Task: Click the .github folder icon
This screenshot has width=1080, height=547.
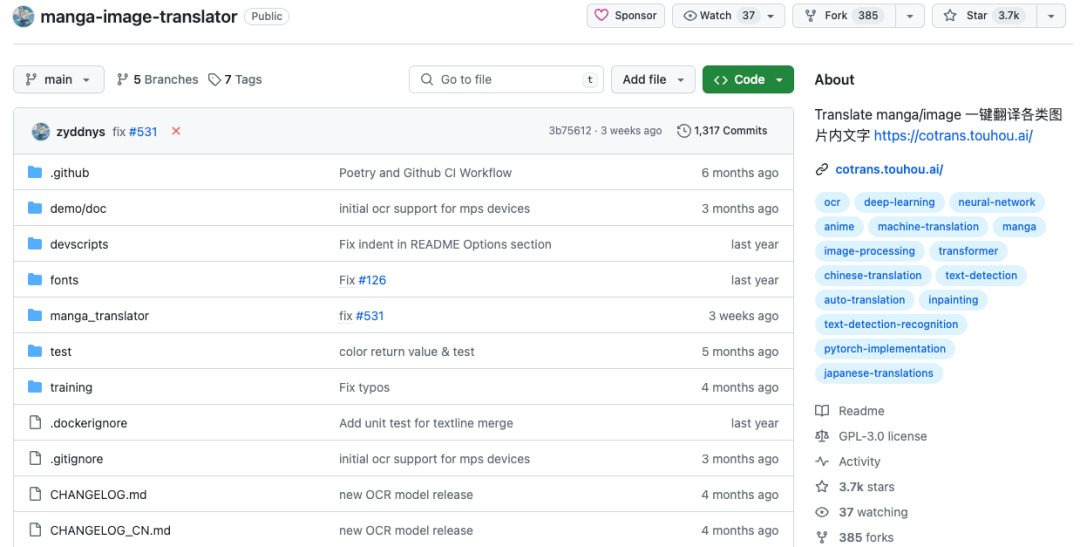Action: 35,173
